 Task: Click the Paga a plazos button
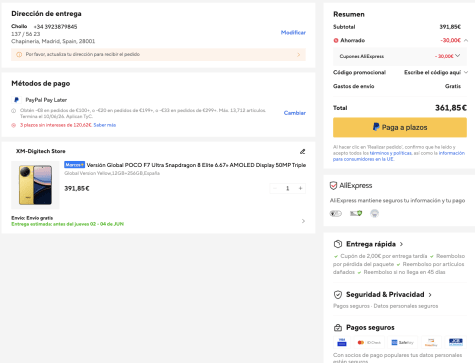click(400, 127)
